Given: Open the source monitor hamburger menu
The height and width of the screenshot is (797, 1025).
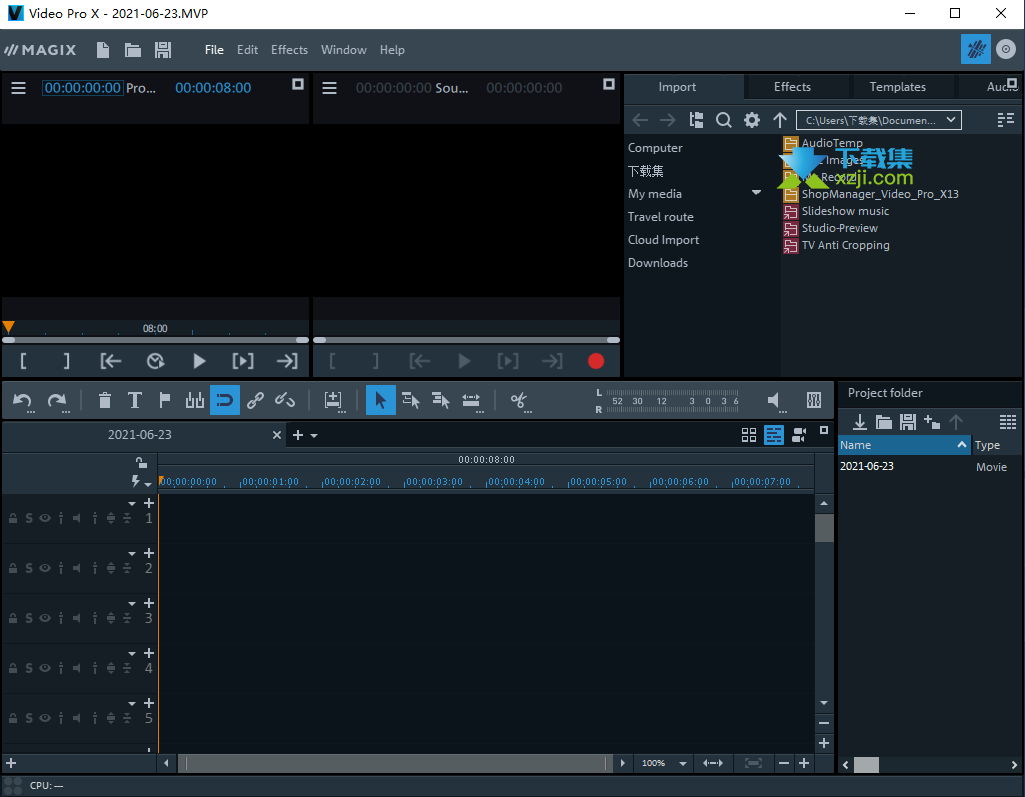Looking at the screenshot, I should coord(329,88).
